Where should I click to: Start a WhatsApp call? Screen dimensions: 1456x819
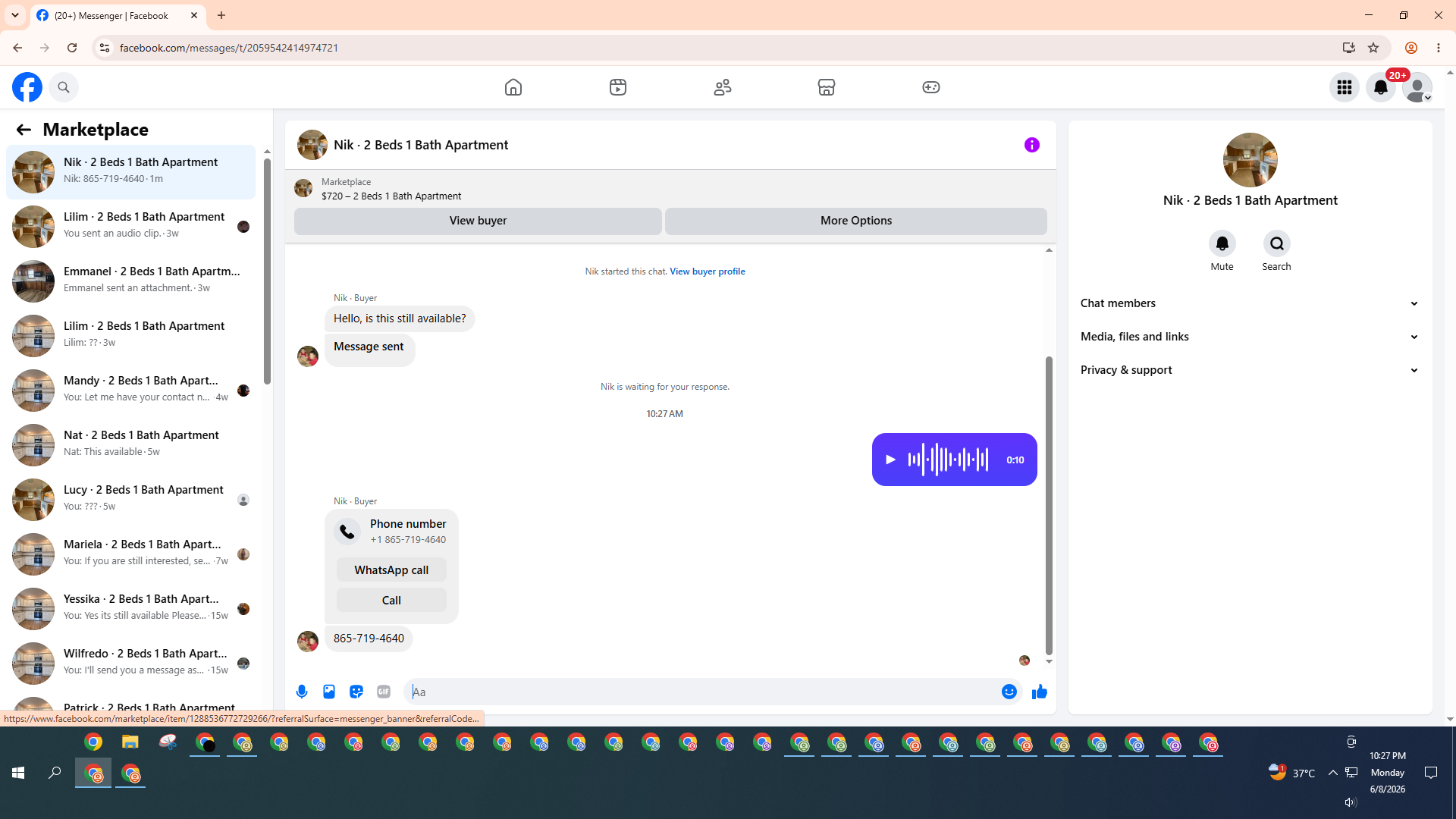coord(391,570)
